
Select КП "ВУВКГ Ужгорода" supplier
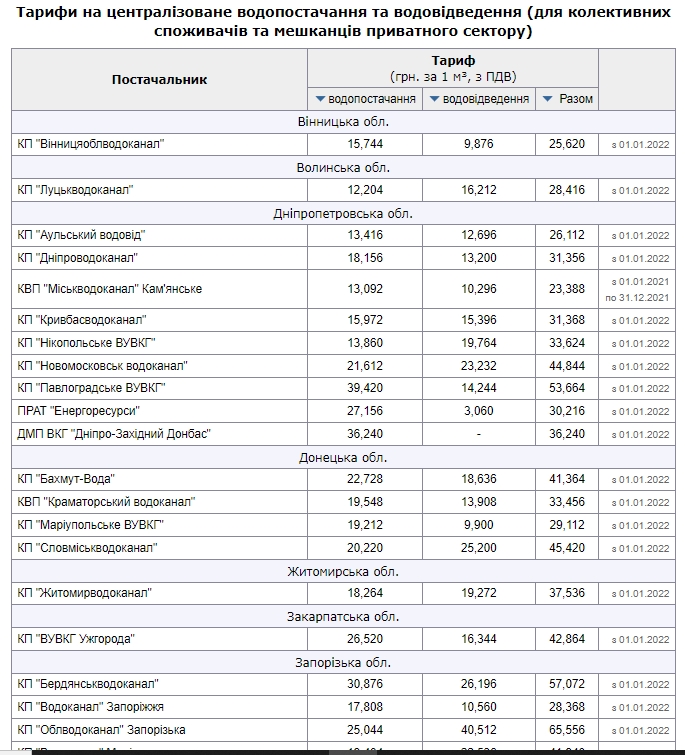tap(75, 639)
